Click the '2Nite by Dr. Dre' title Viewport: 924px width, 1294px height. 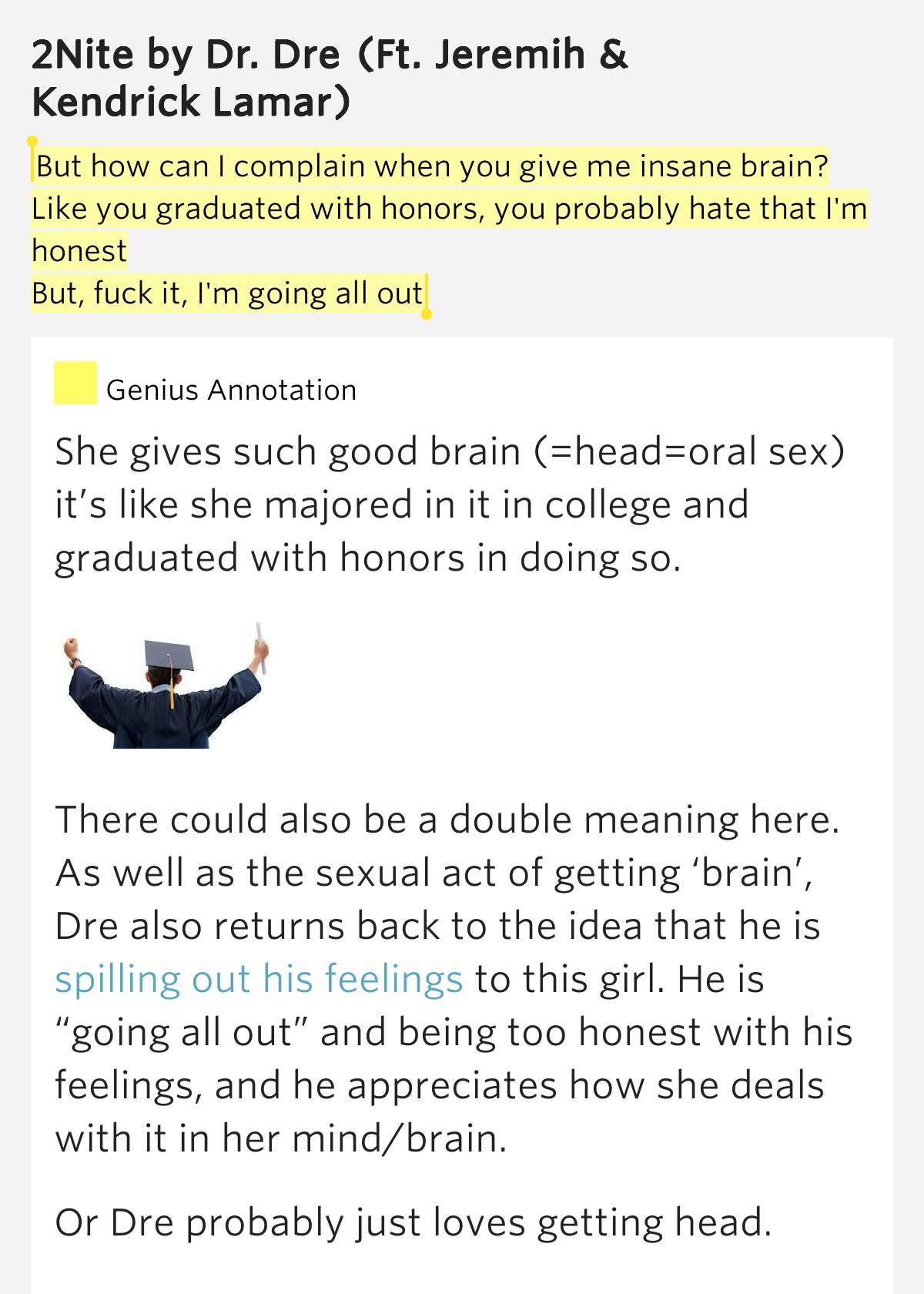[186, 55]
